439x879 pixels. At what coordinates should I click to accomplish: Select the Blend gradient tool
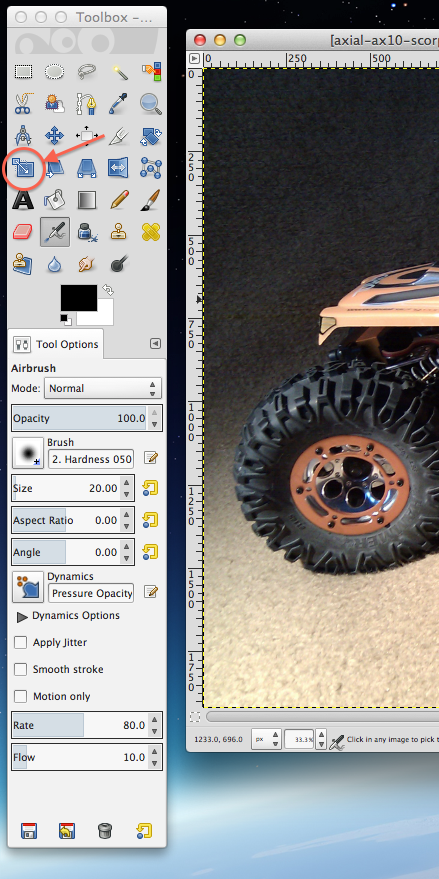(x=86, y=199)
